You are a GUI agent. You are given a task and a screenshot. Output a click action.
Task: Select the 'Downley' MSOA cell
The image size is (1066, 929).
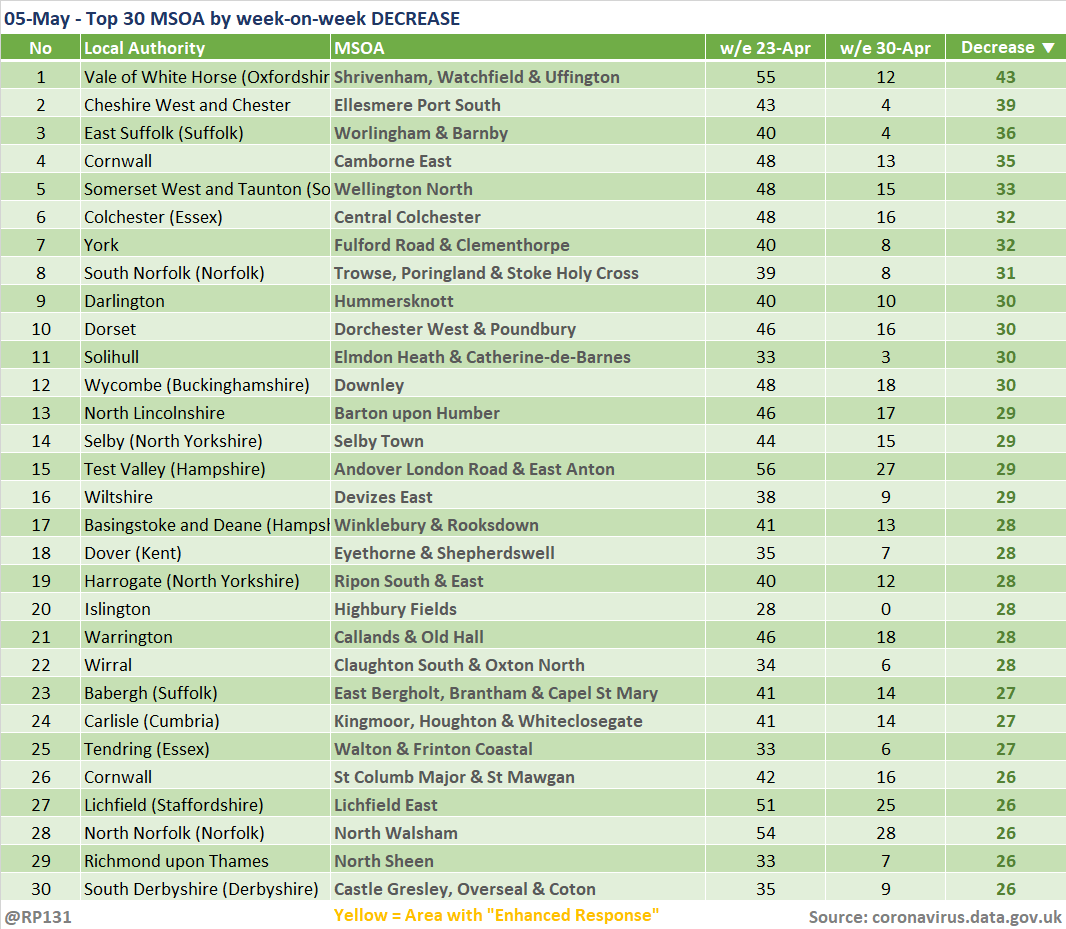(x=517, y=384)
